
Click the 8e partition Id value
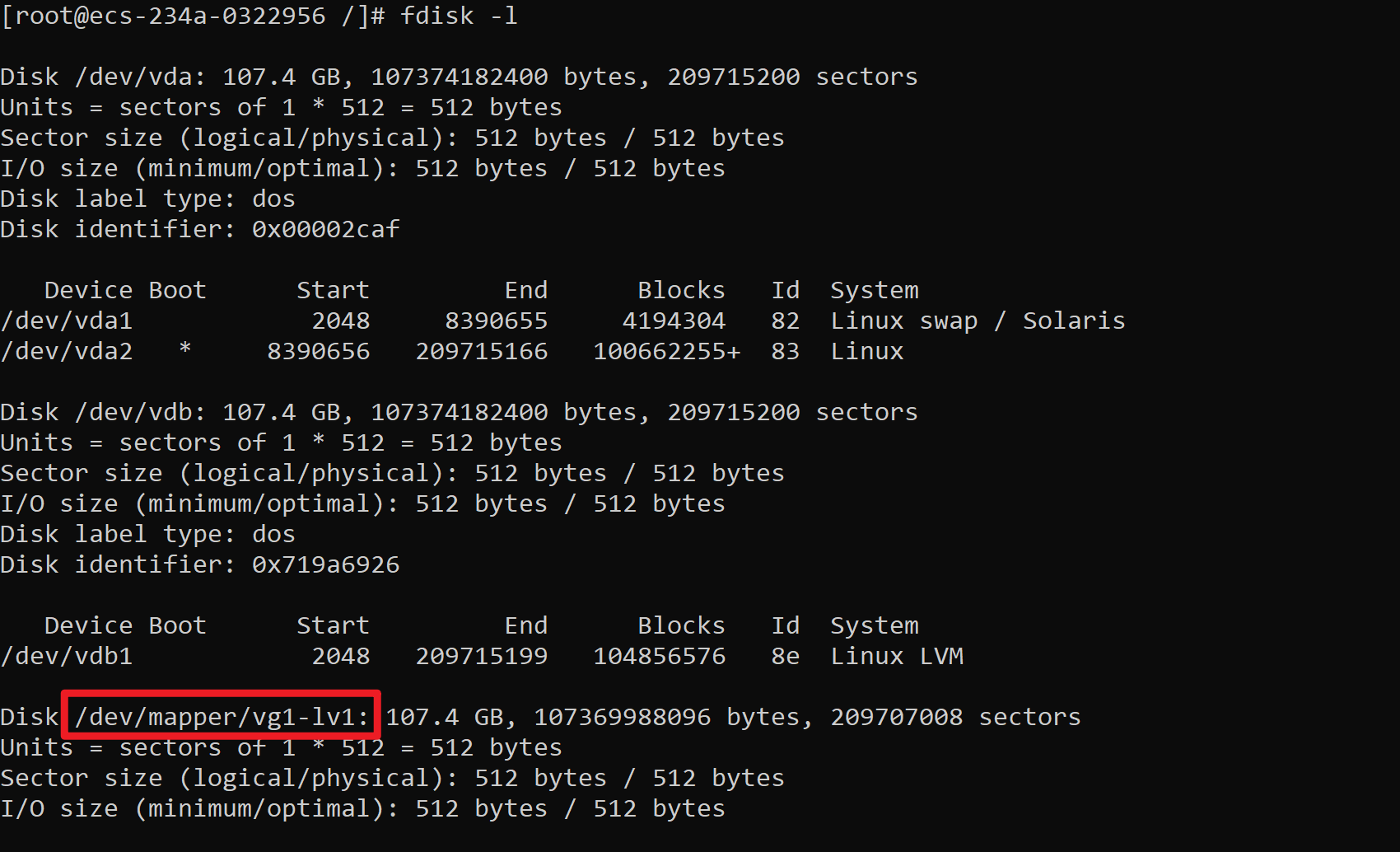(x=785, y=656)
